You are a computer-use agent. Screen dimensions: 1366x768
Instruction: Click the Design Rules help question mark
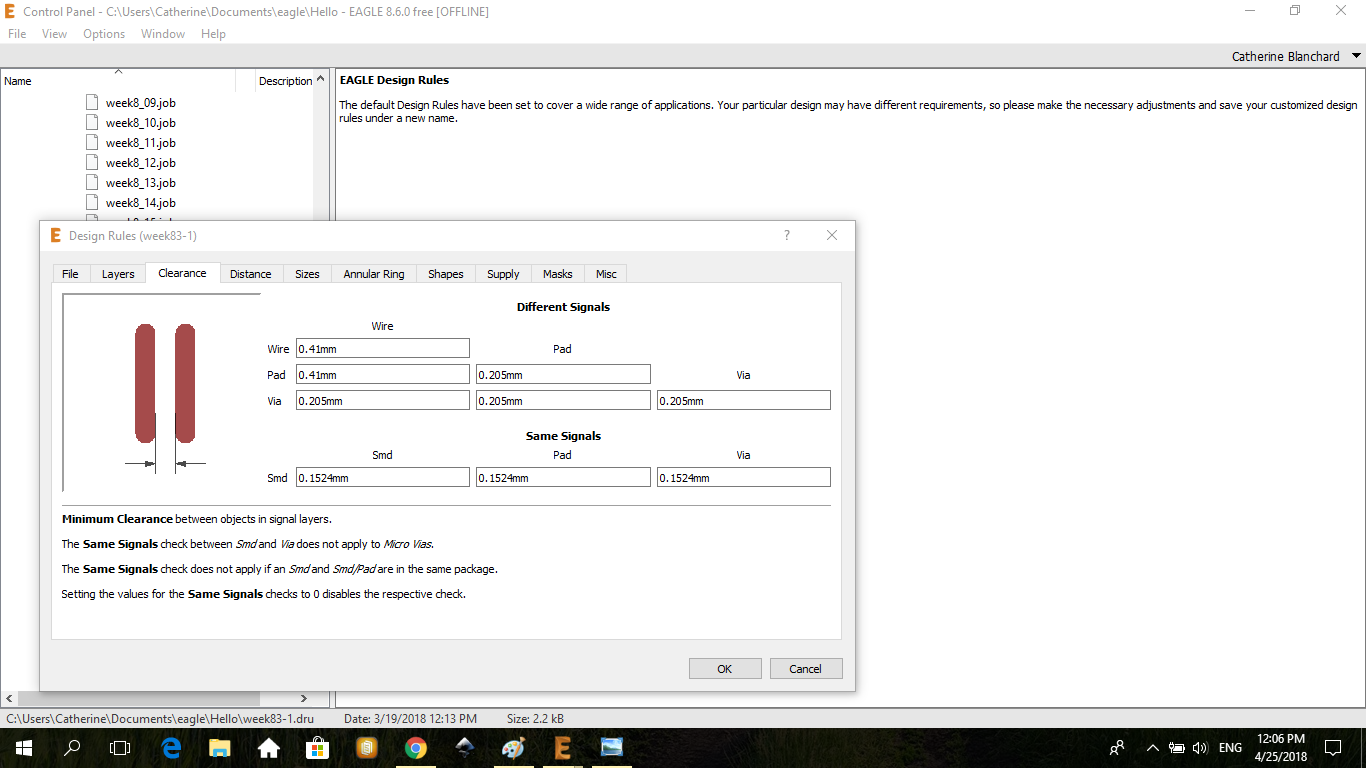tap(787, 235)
